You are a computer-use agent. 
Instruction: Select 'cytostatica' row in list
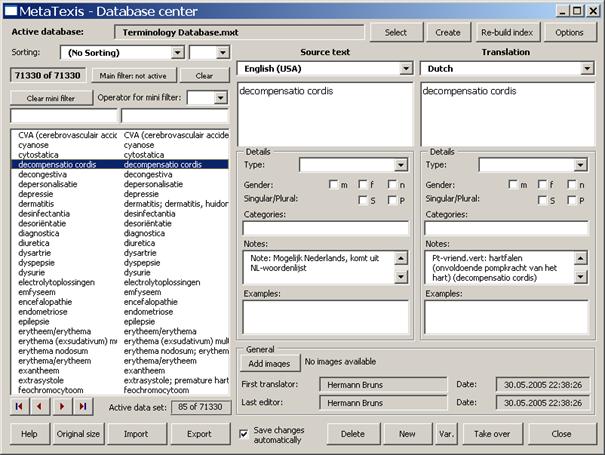[120, 155]
